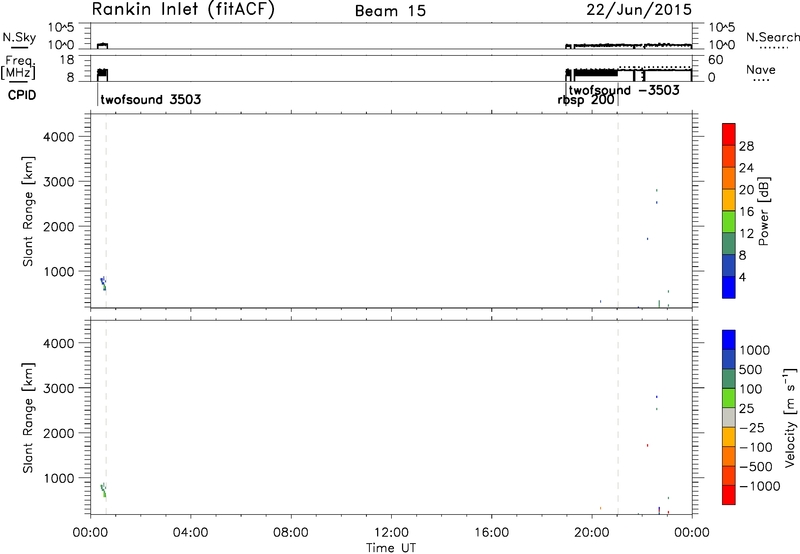Click the frequency bars at start of day
800x554 pixels.
point(103,74)
